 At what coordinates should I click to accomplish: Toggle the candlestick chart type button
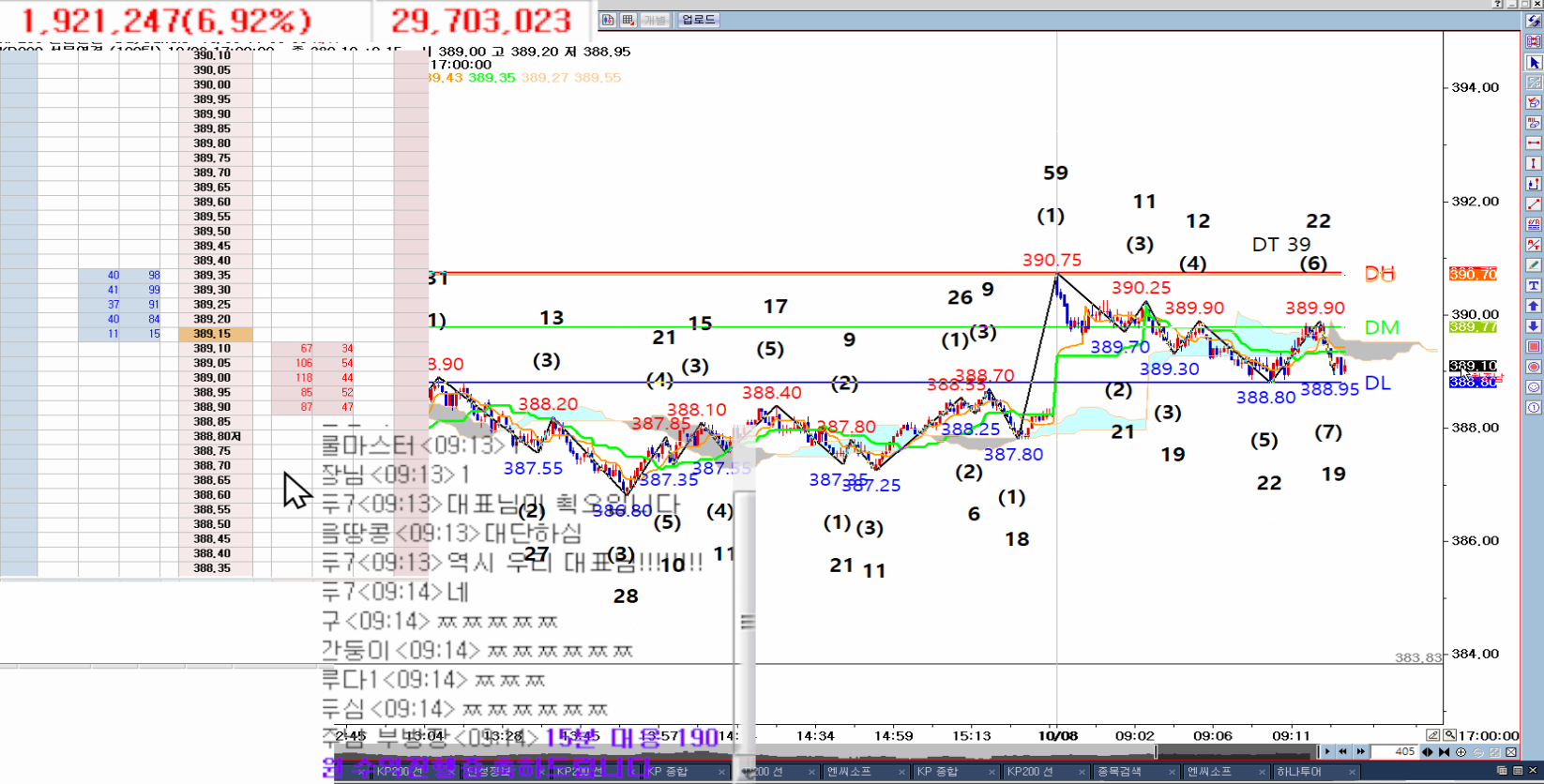point(608,20)
